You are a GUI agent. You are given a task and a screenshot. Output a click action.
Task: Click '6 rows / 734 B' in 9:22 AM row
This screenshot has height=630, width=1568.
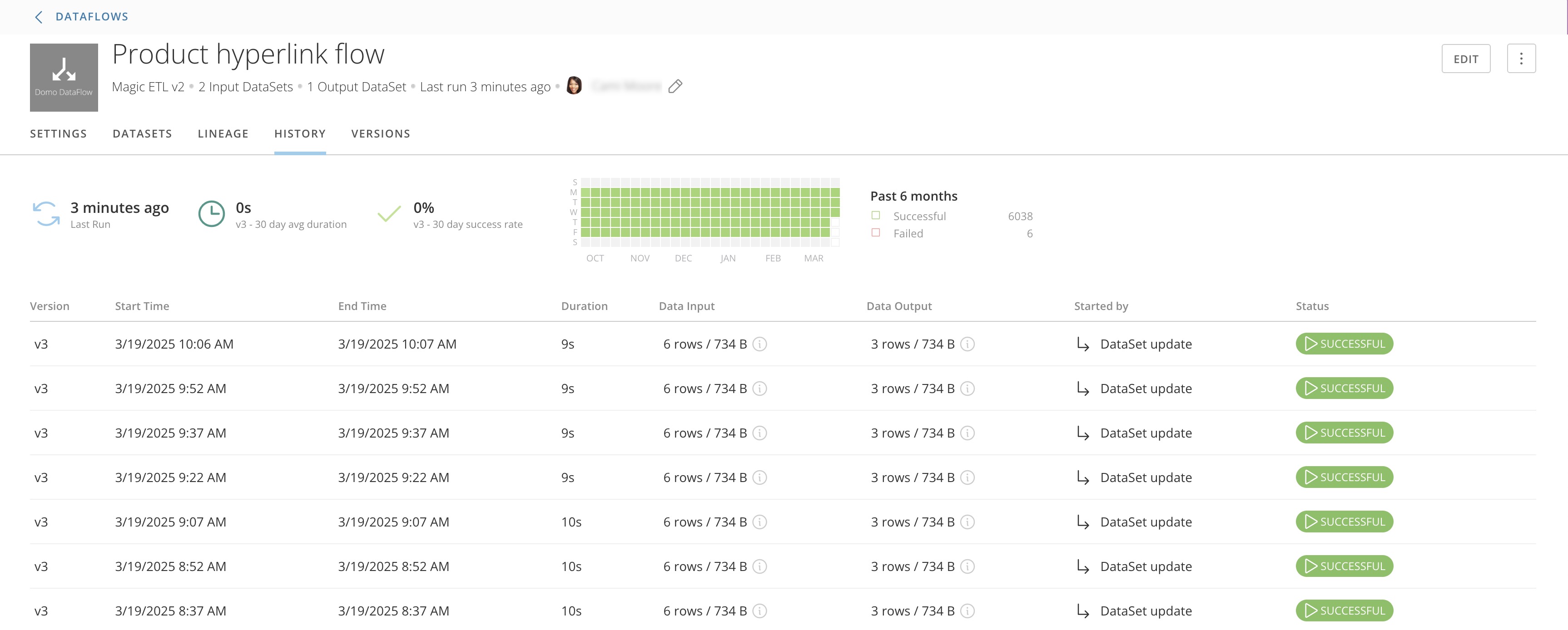point(705,477)
